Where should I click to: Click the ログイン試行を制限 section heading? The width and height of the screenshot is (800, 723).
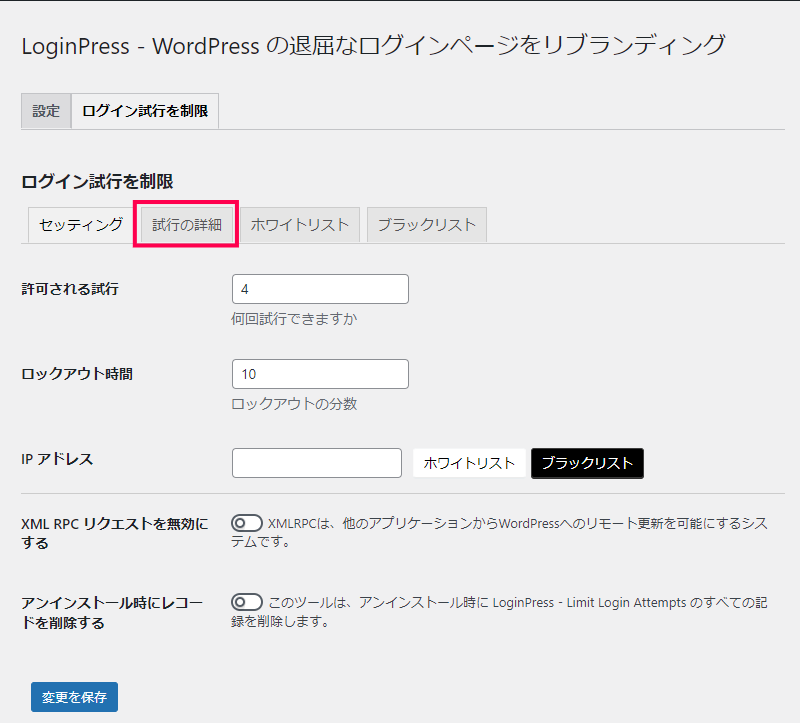pyautogui.click(x=97, y=182)
